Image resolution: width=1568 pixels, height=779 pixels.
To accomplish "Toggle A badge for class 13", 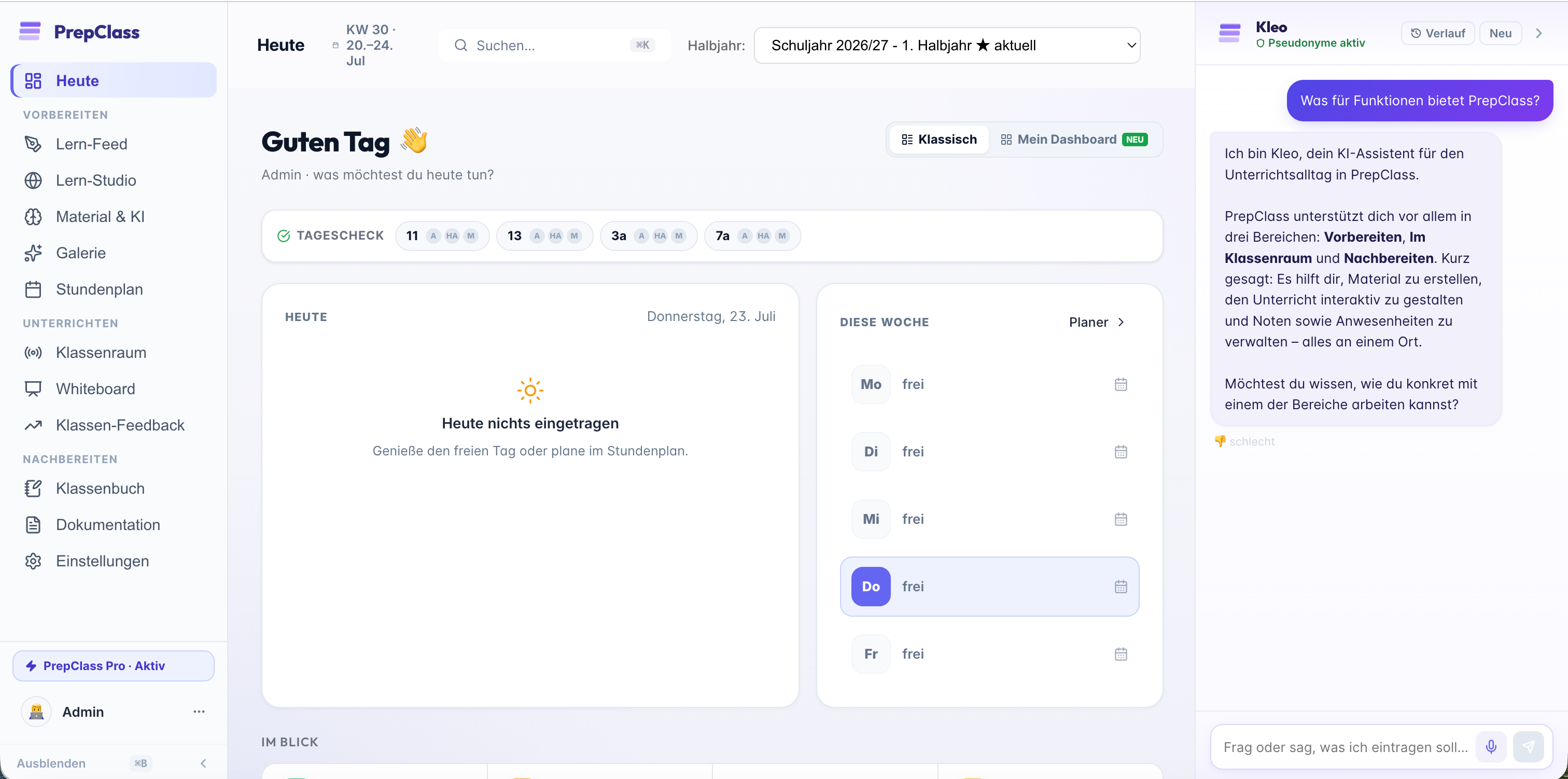I will coord(537,235).
